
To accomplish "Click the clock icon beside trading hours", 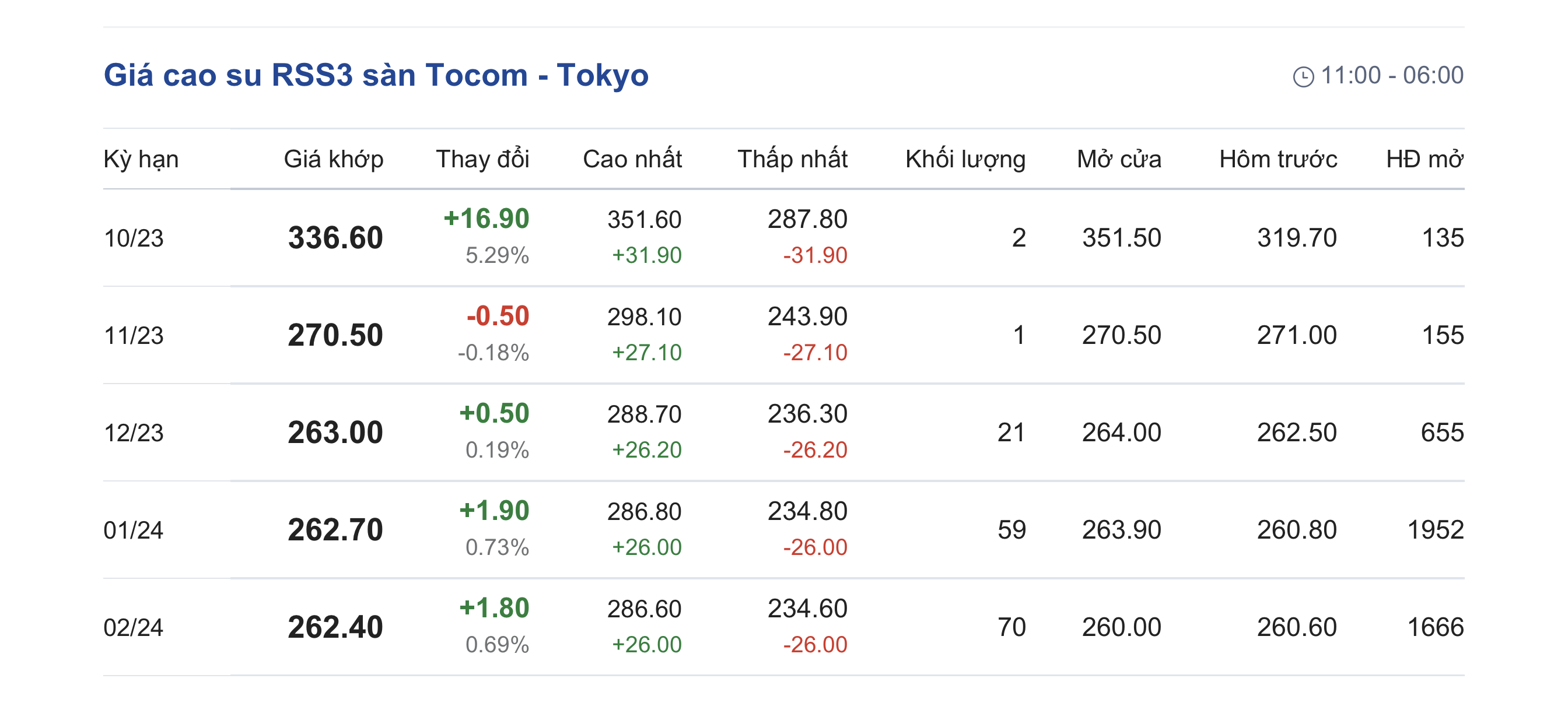I will click(1303, 78).
